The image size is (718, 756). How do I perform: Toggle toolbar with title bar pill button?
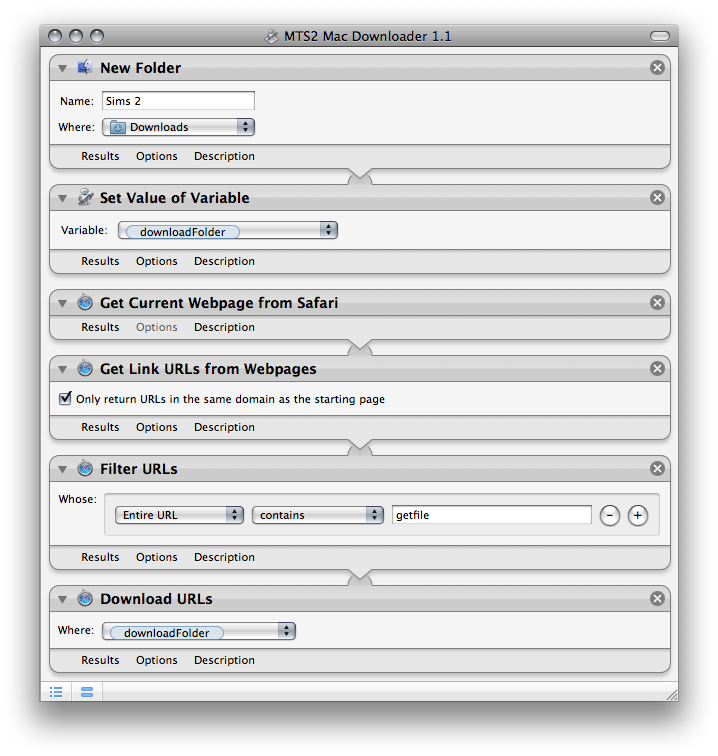tap(660, 36)
